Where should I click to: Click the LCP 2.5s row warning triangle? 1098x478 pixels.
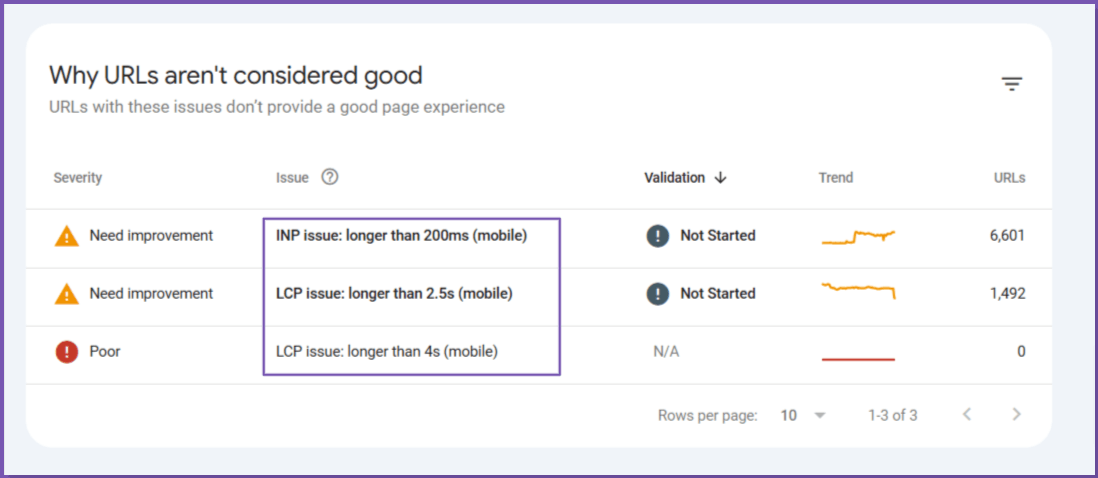[67, 294]
